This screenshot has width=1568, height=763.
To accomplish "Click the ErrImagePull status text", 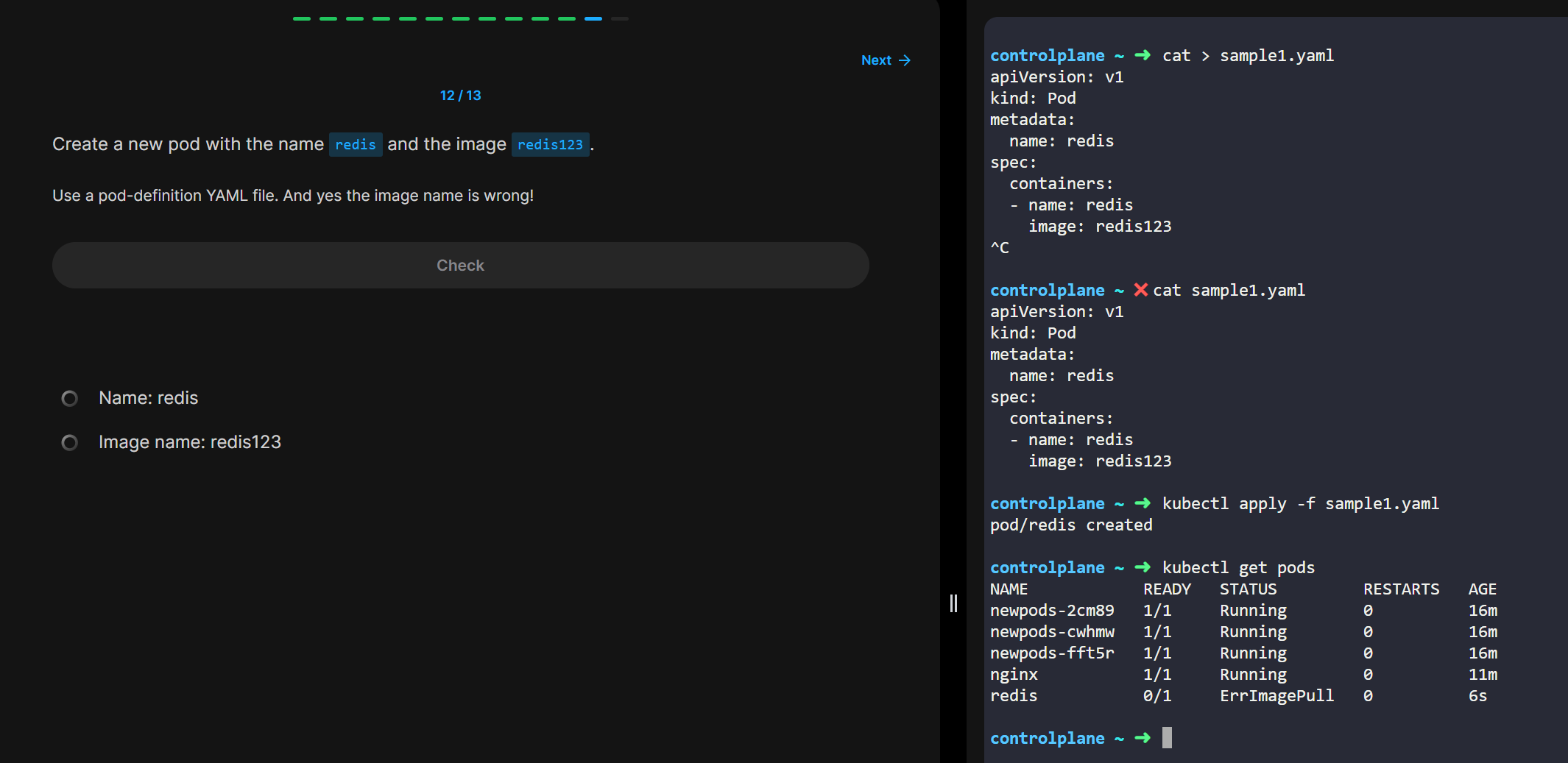I will point(1276,696).
